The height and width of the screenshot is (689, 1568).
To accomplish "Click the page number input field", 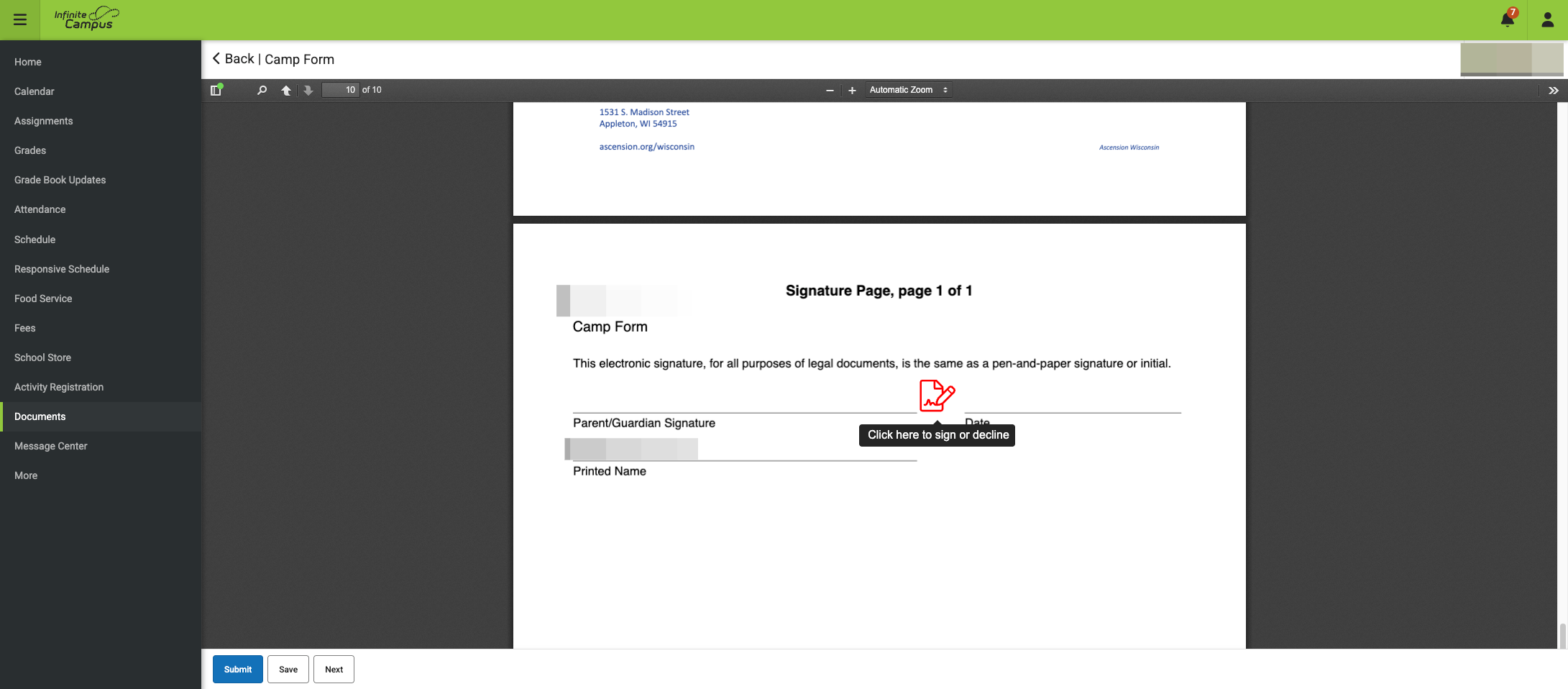I will 340,90.
